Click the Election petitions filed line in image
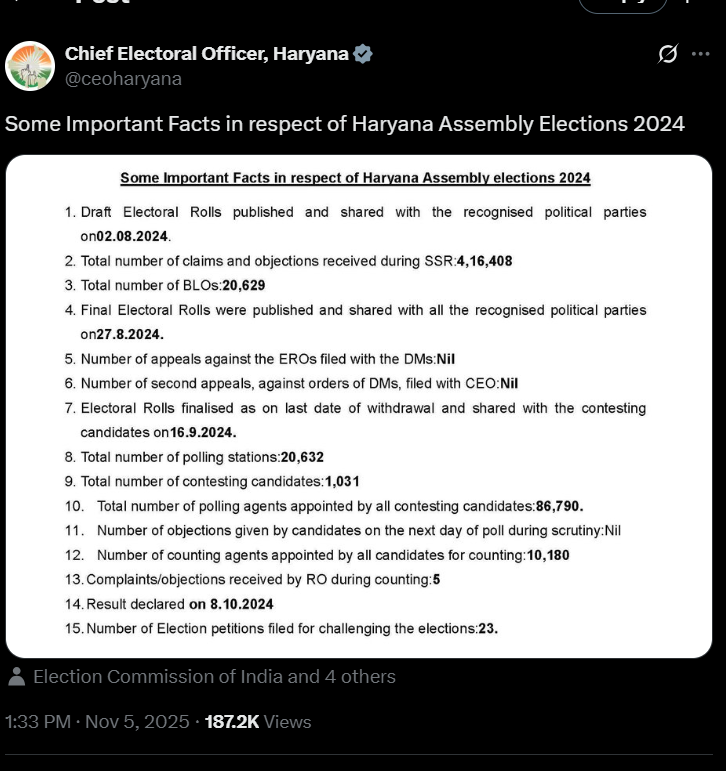The image size is (726, 771). [292, 629]
